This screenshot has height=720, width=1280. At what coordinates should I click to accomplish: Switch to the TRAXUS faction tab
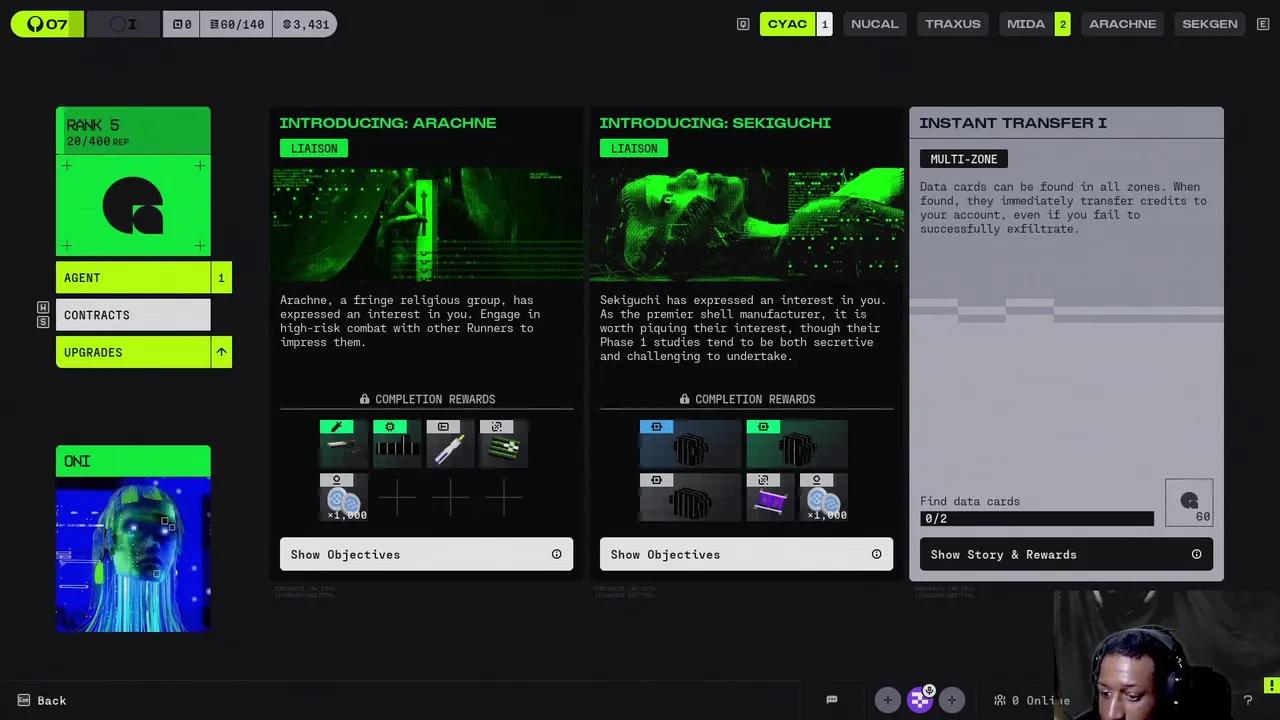pyautogui.click(x=953, y=24)
